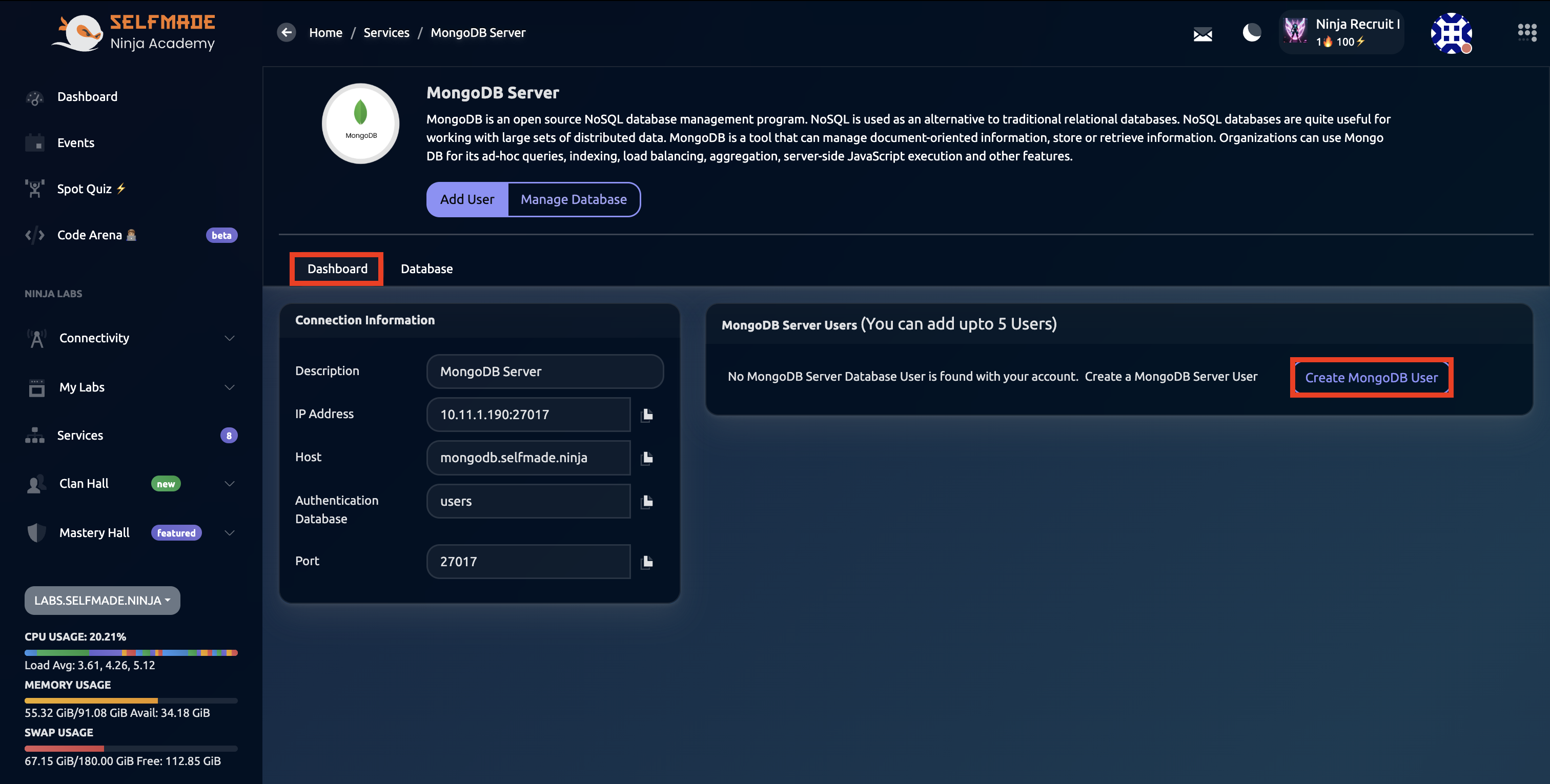This screenshot has width=1550, height=784.
Task: Open Events in the sidebar
Action: [76, 143]
